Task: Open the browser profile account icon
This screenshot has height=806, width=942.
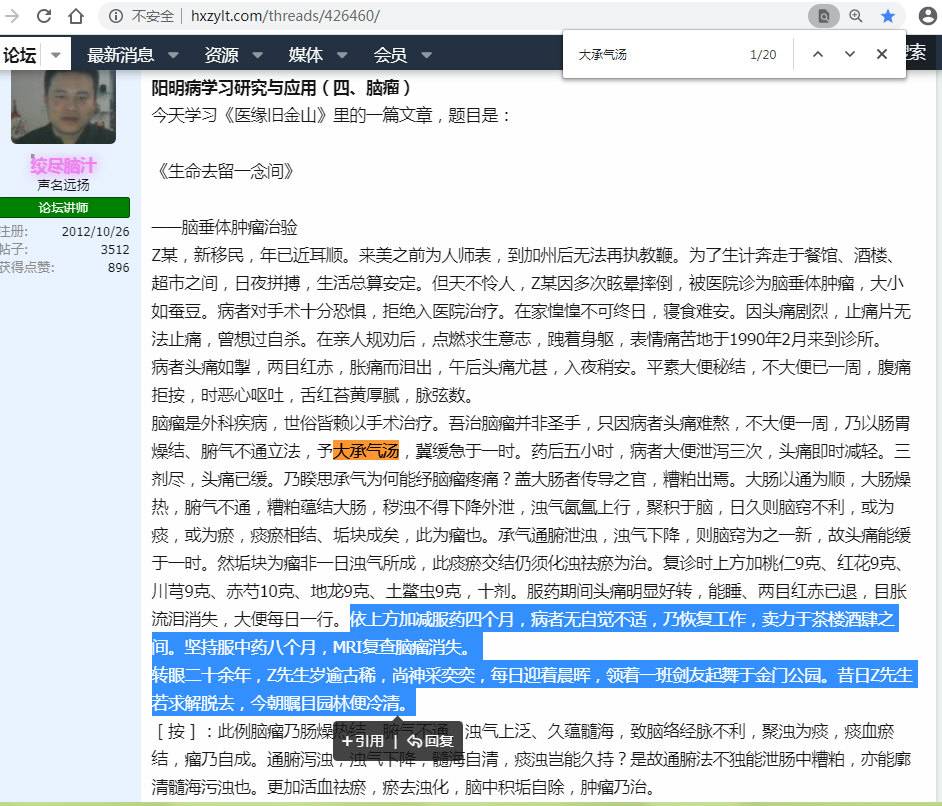Action: (x=926, y=16)
